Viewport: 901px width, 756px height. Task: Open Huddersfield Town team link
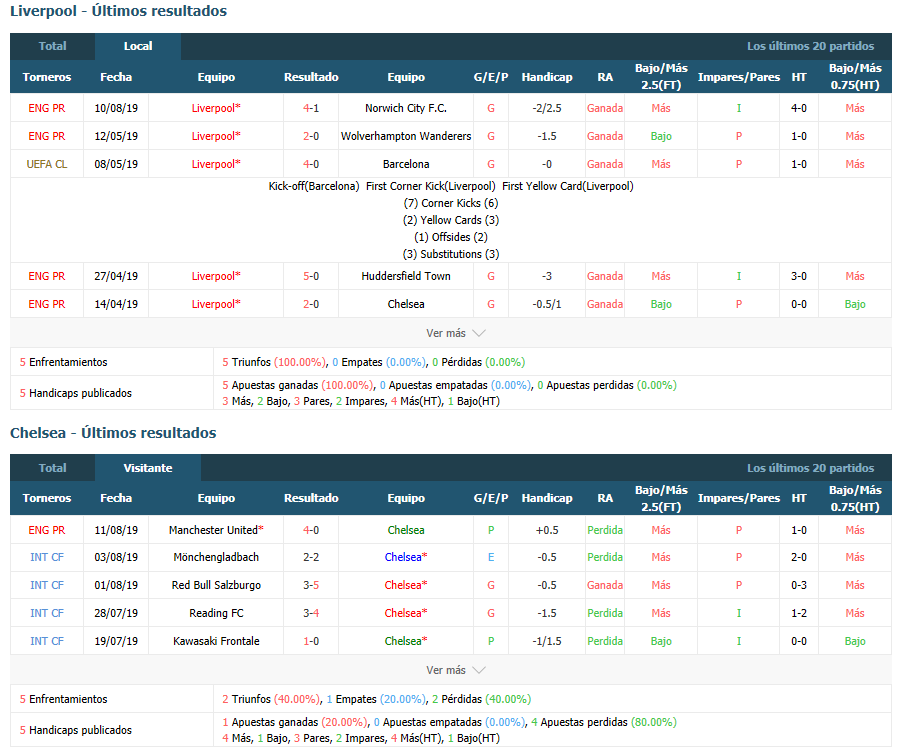pyautogui.click(x=406, y=276)
